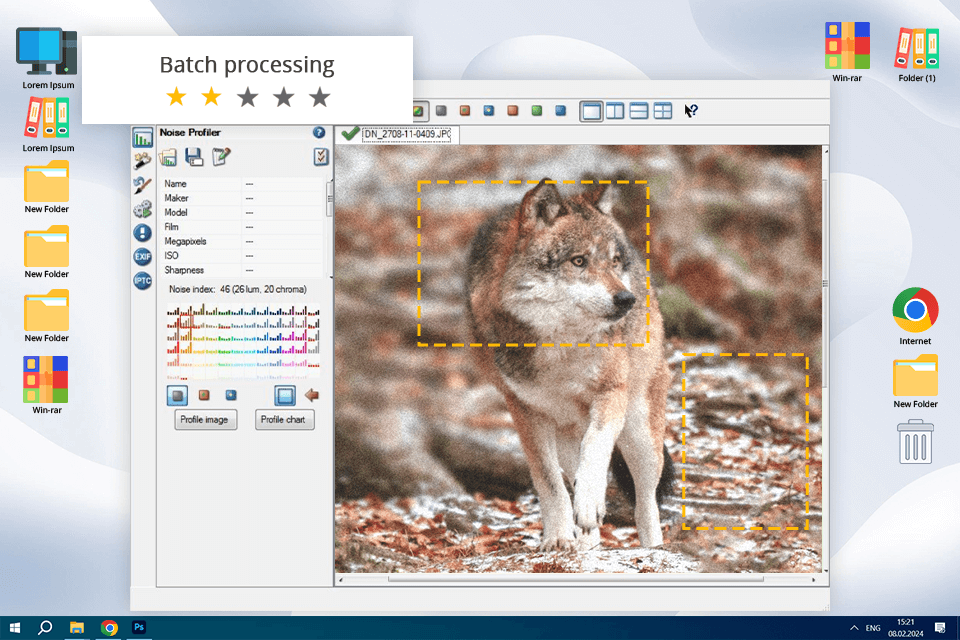
Task: Open the IPTC info sidebar icon
Action: 143,280
